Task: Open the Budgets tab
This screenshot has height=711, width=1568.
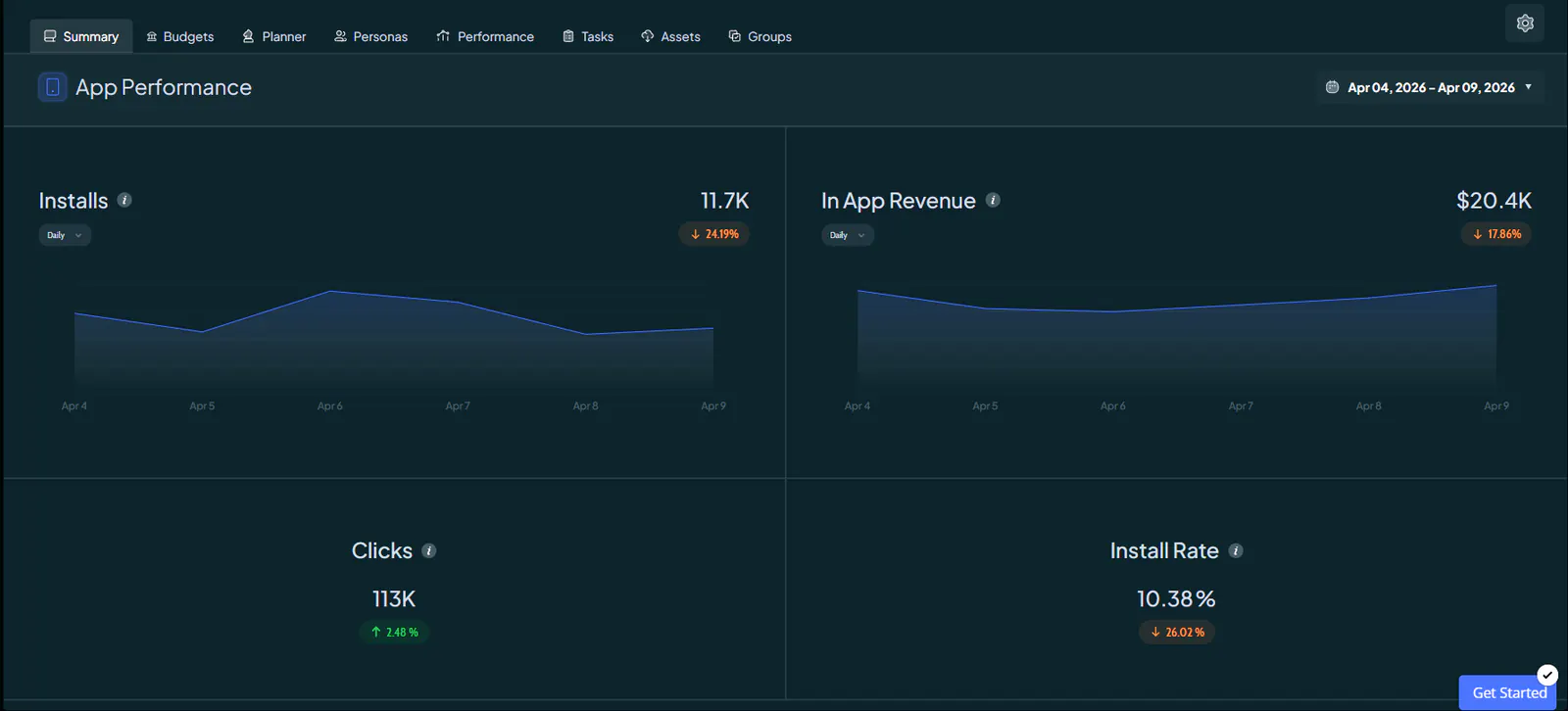Action: coord(179,36)
